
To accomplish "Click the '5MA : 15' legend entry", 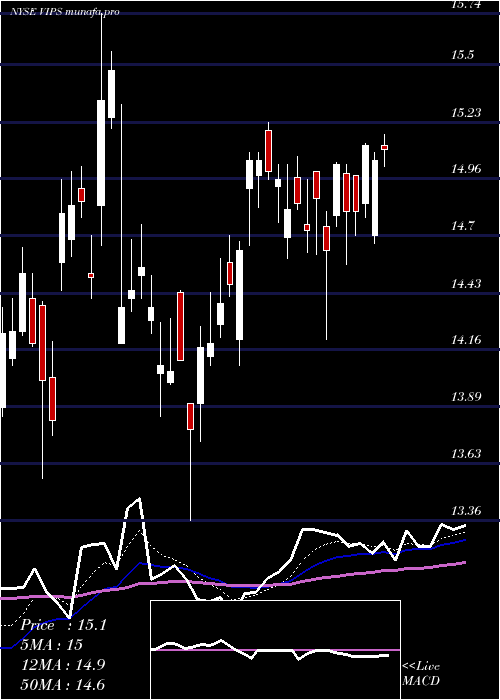I will click(x=51, y=645).
